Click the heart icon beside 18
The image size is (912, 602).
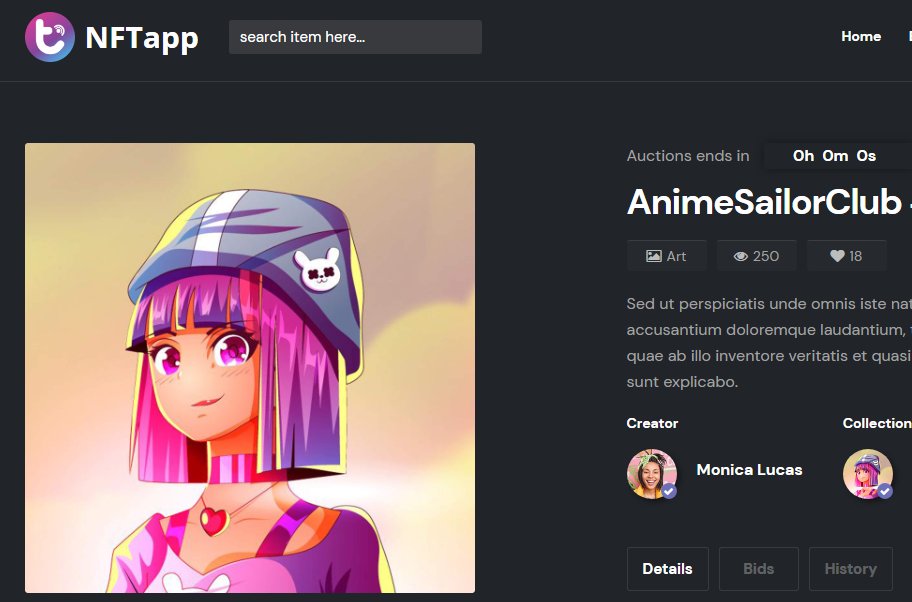[x=837, y=256]
